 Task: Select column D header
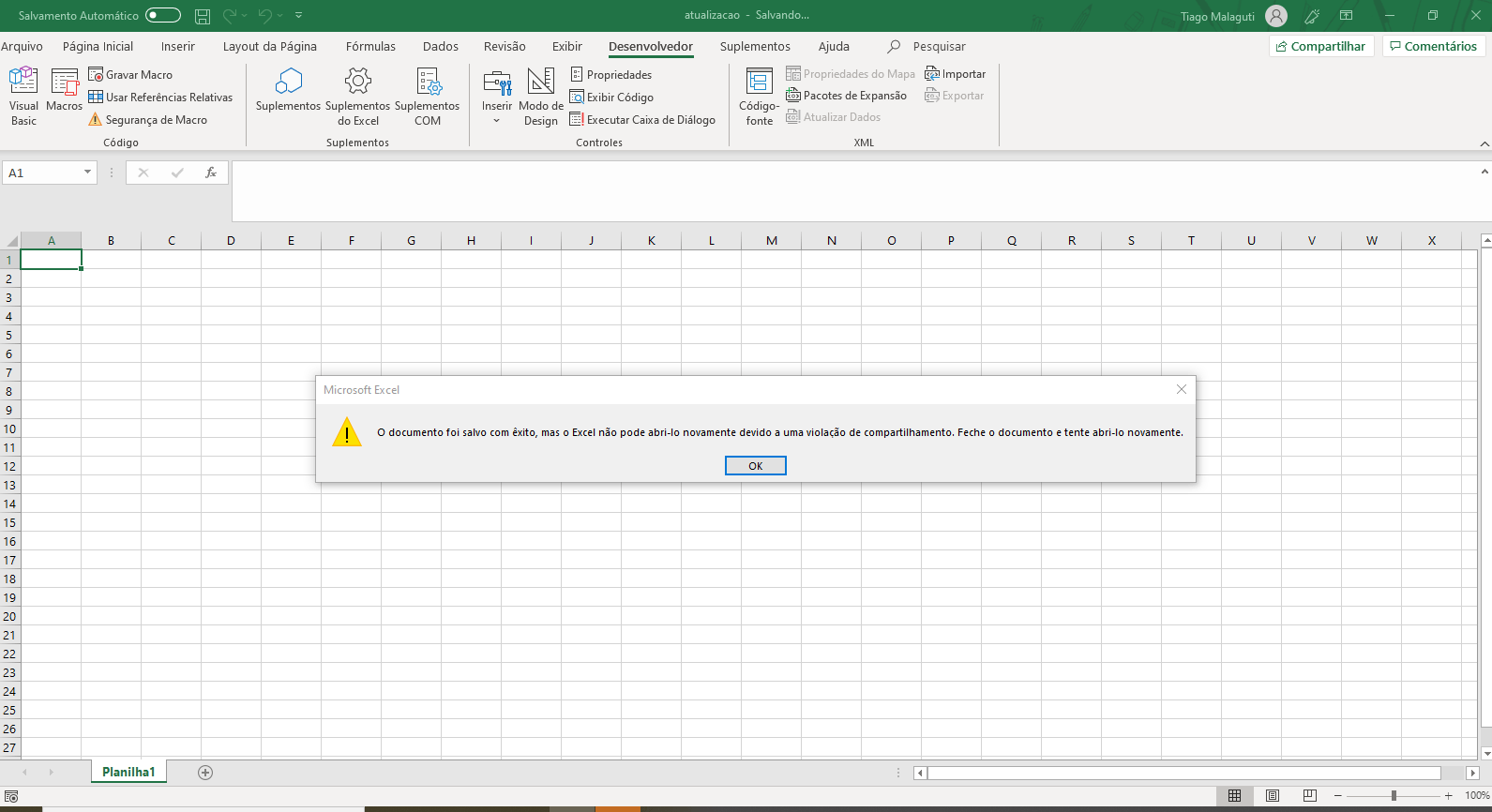tap(231, 240)
